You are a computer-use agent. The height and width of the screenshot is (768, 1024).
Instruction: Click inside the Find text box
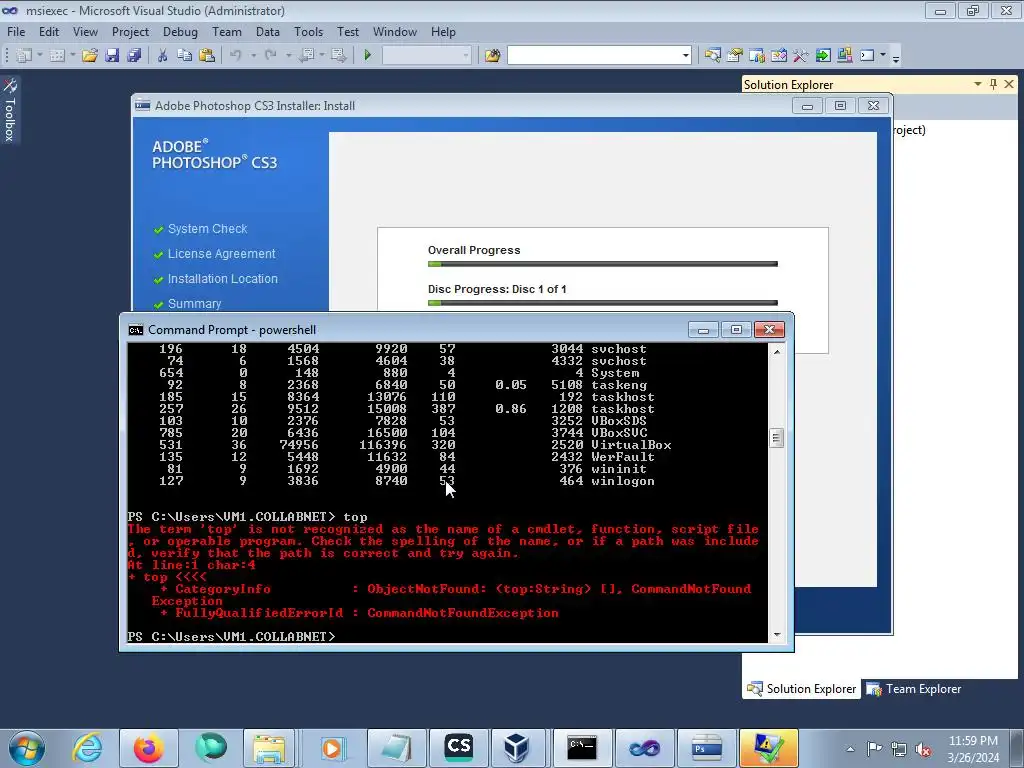[x=593, y=56]
